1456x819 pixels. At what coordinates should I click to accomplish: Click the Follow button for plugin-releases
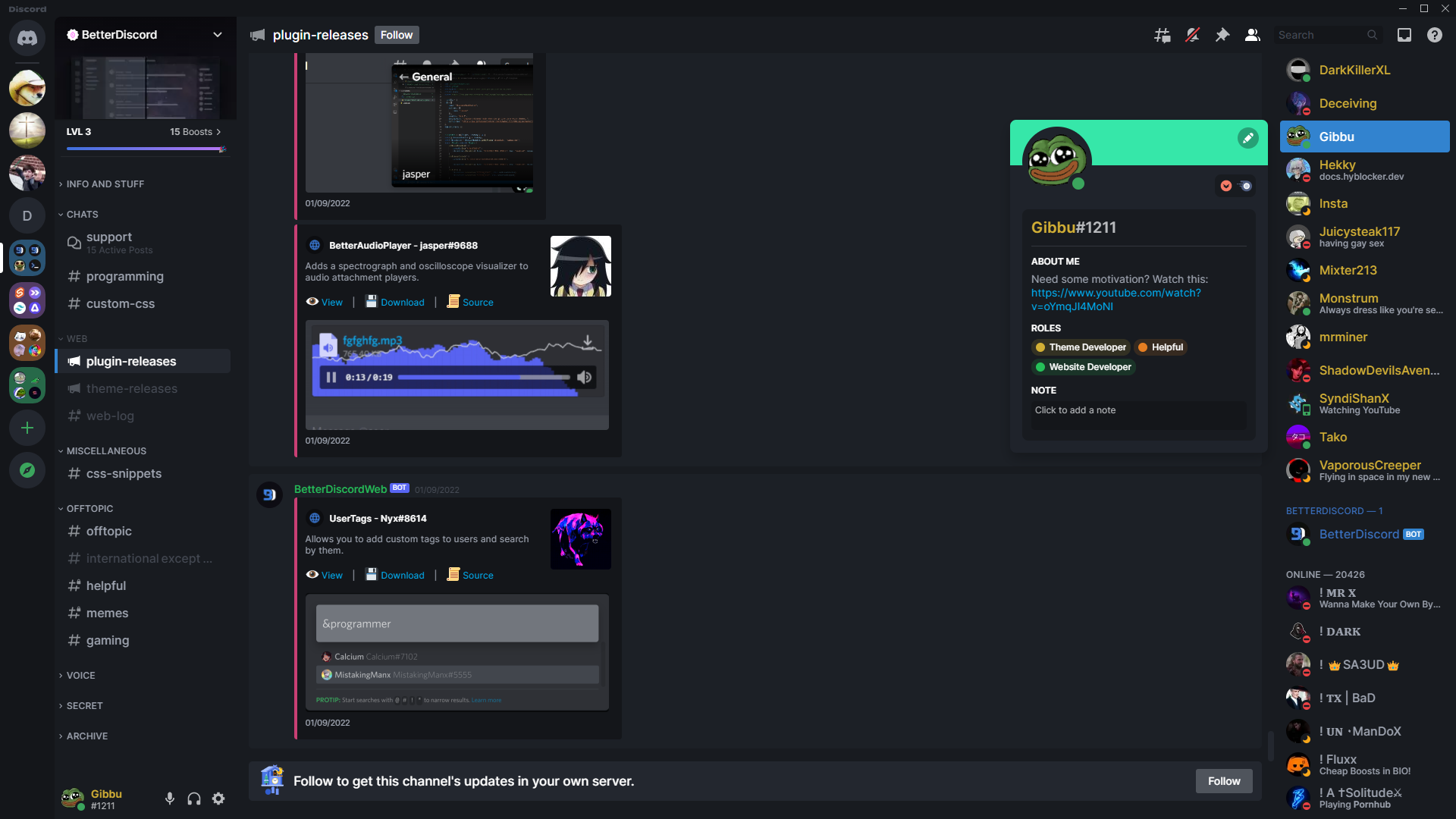(397, 35)
